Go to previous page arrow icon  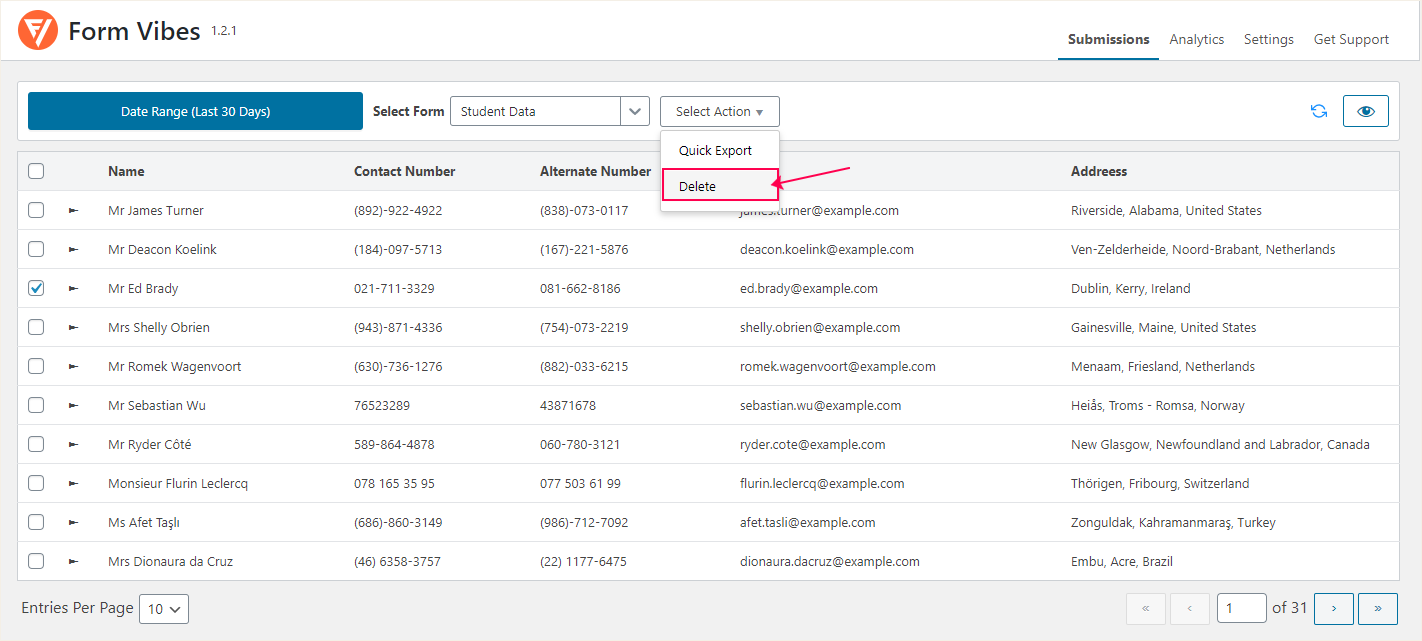pyautogui.click(x=1189, y=608)
